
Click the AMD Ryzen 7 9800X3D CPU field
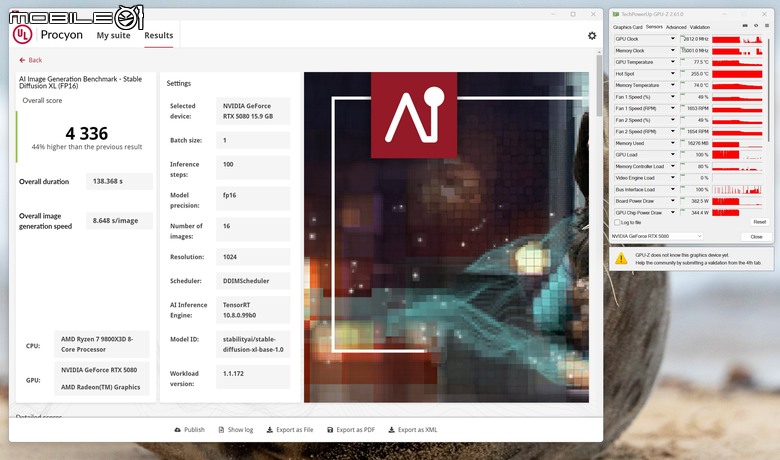tap(101, 344)
